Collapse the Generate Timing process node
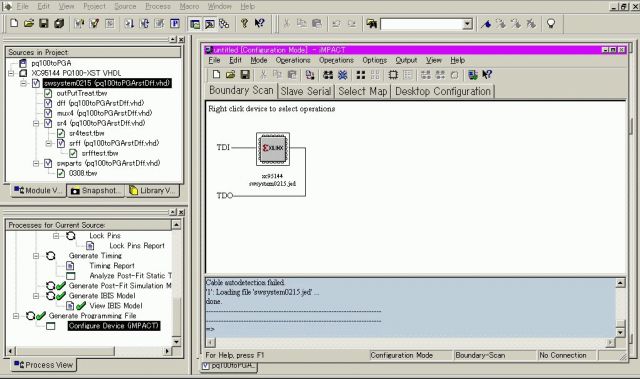The width and height of the screenshot is (640, 379). coord(36,256)
